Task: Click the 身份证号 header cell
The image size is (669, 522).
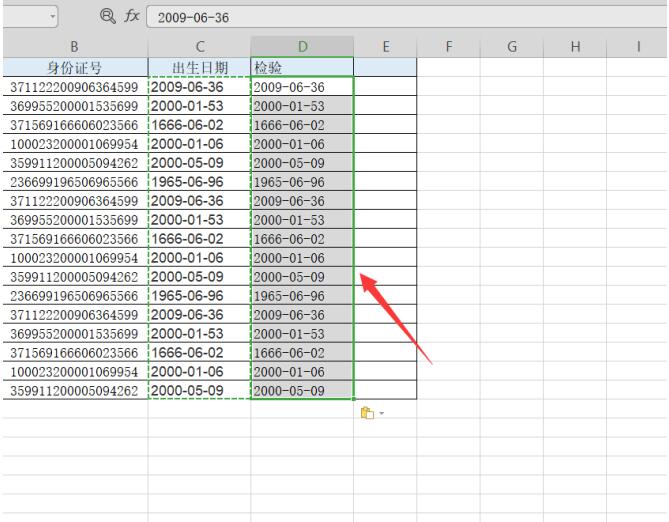Action: click(x=75, y=67)
